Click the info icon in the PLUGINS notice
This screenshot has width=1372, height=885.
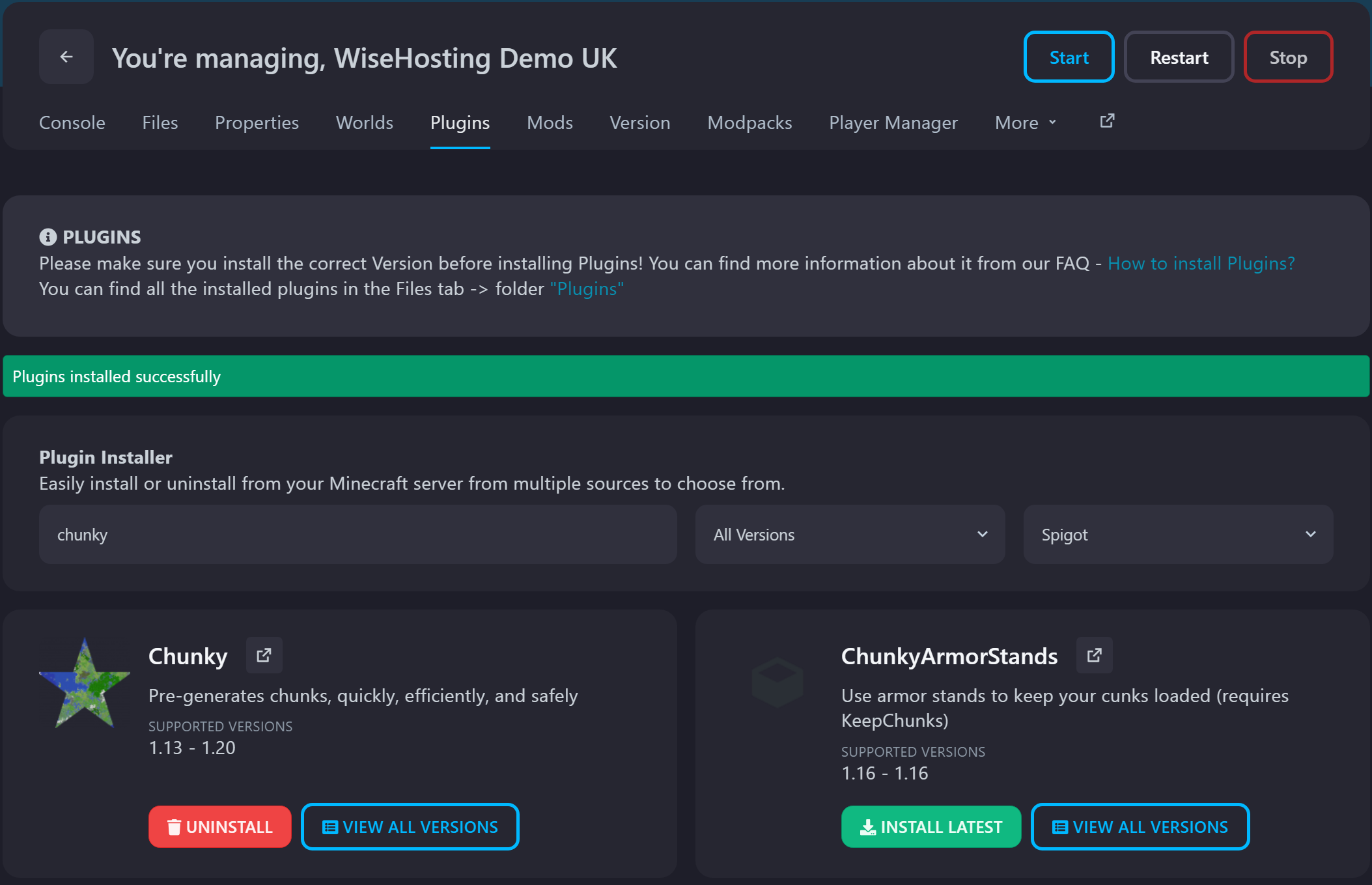[x=49, y=236]
